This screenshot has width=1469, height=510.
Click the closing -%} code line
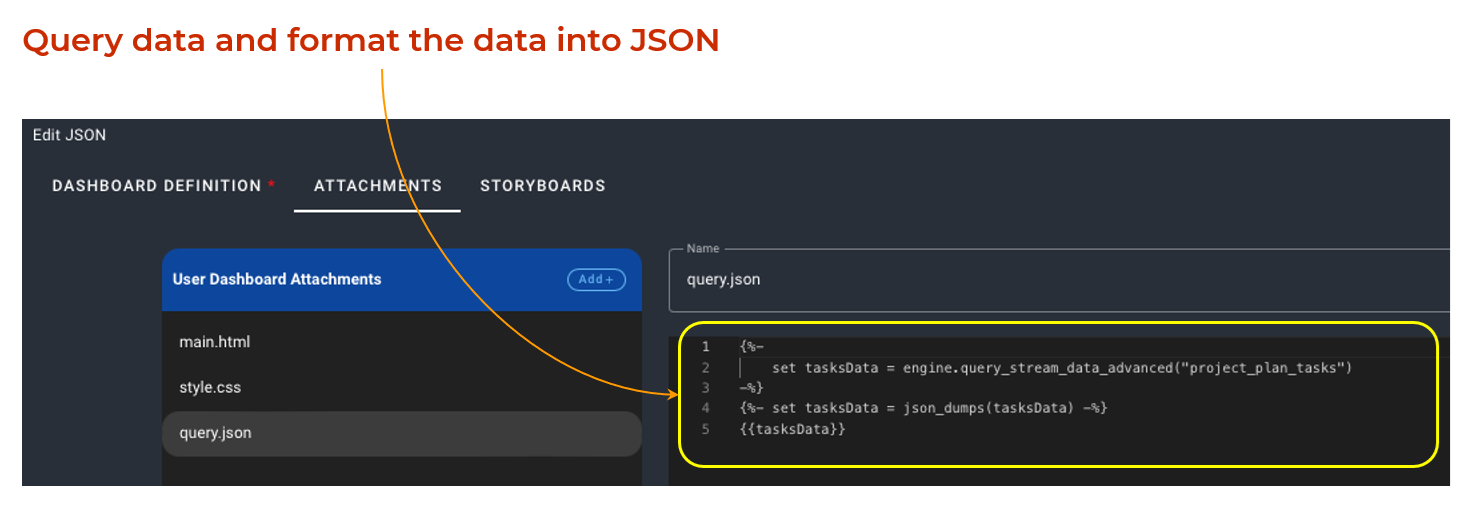752,388
